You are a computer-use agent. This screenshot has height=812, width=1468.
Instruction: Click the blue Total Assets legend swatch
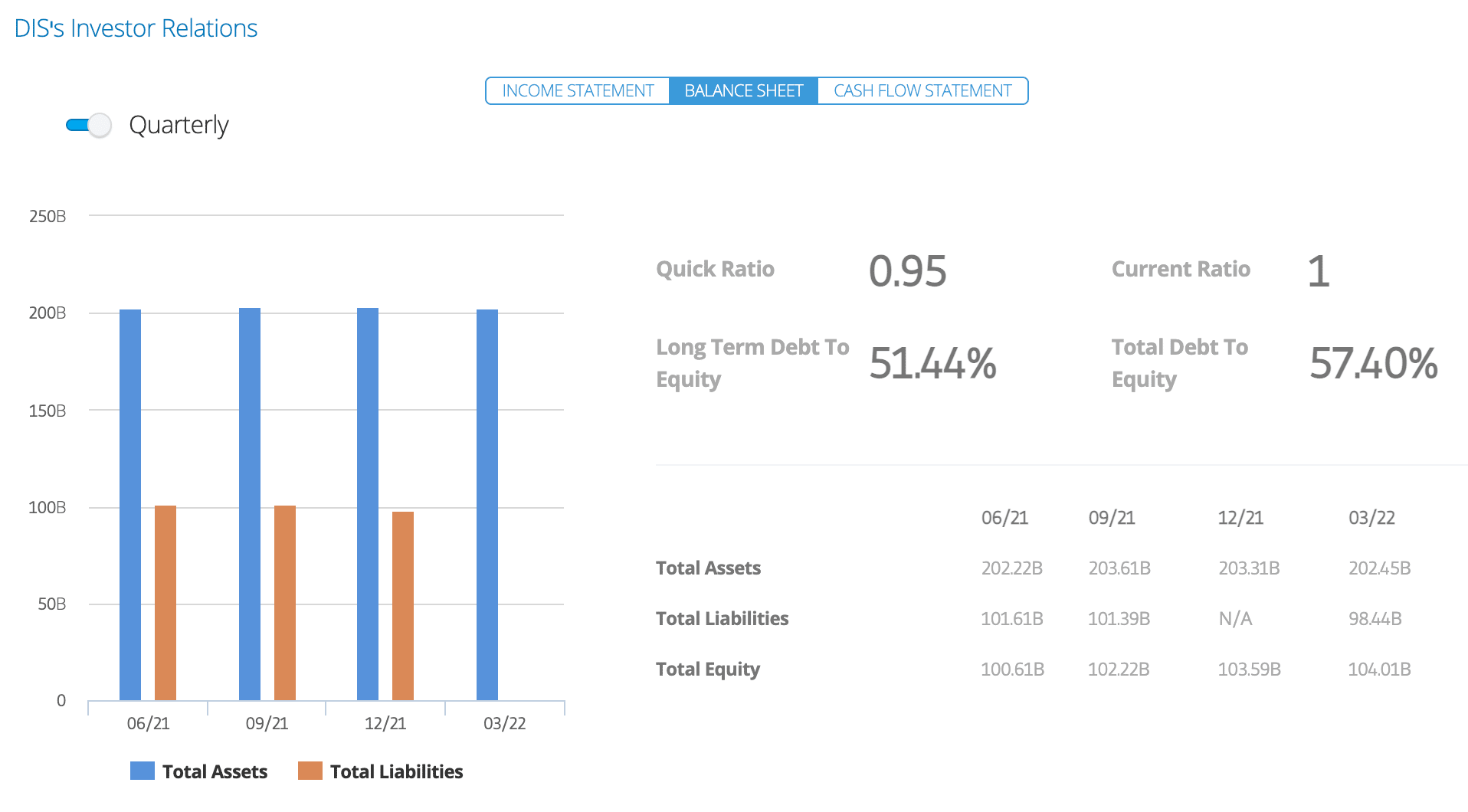[x=143, y=771]
